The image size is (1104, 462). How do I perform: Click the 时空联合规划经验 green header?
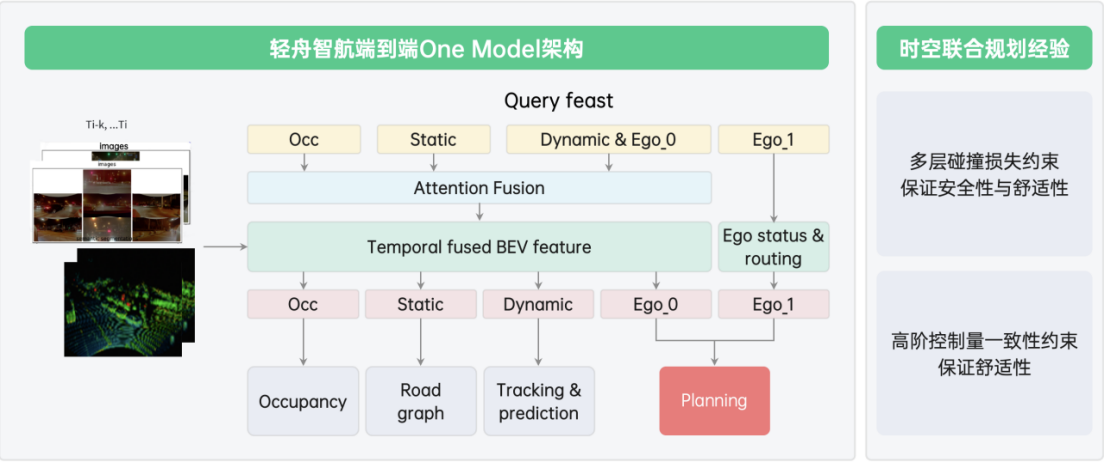tap(984, 48)
